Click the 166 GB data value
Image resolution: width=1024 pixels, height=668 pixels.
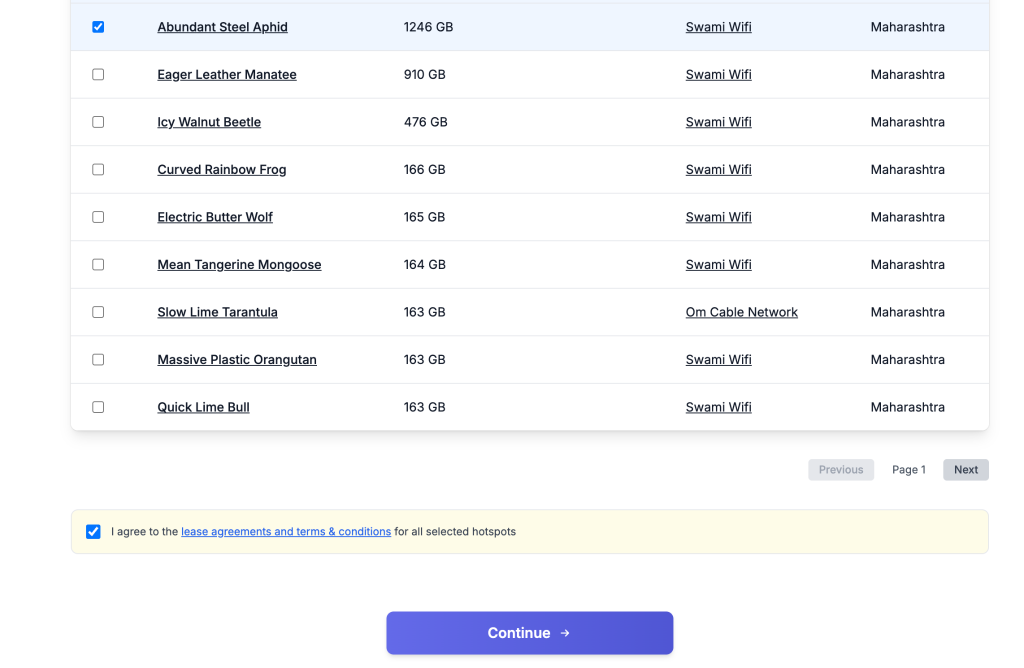coord(424,170)
